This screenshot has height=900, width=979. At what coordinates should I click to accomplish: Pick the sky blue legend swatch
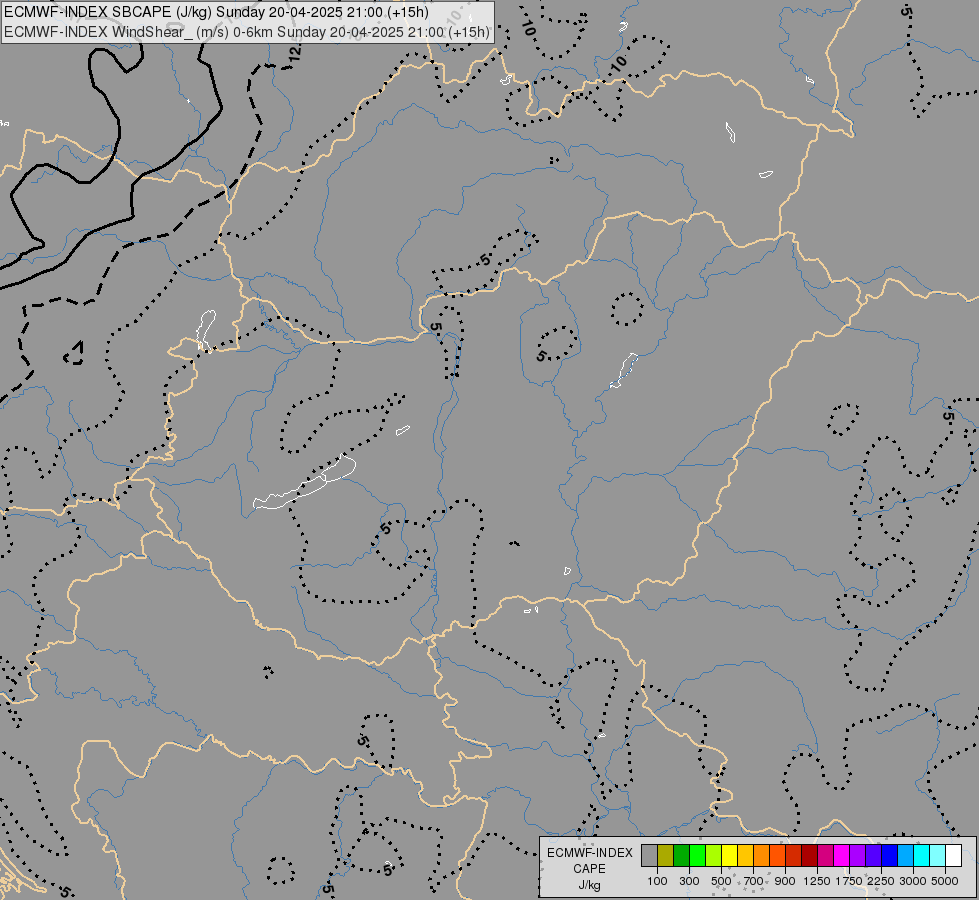905,856
